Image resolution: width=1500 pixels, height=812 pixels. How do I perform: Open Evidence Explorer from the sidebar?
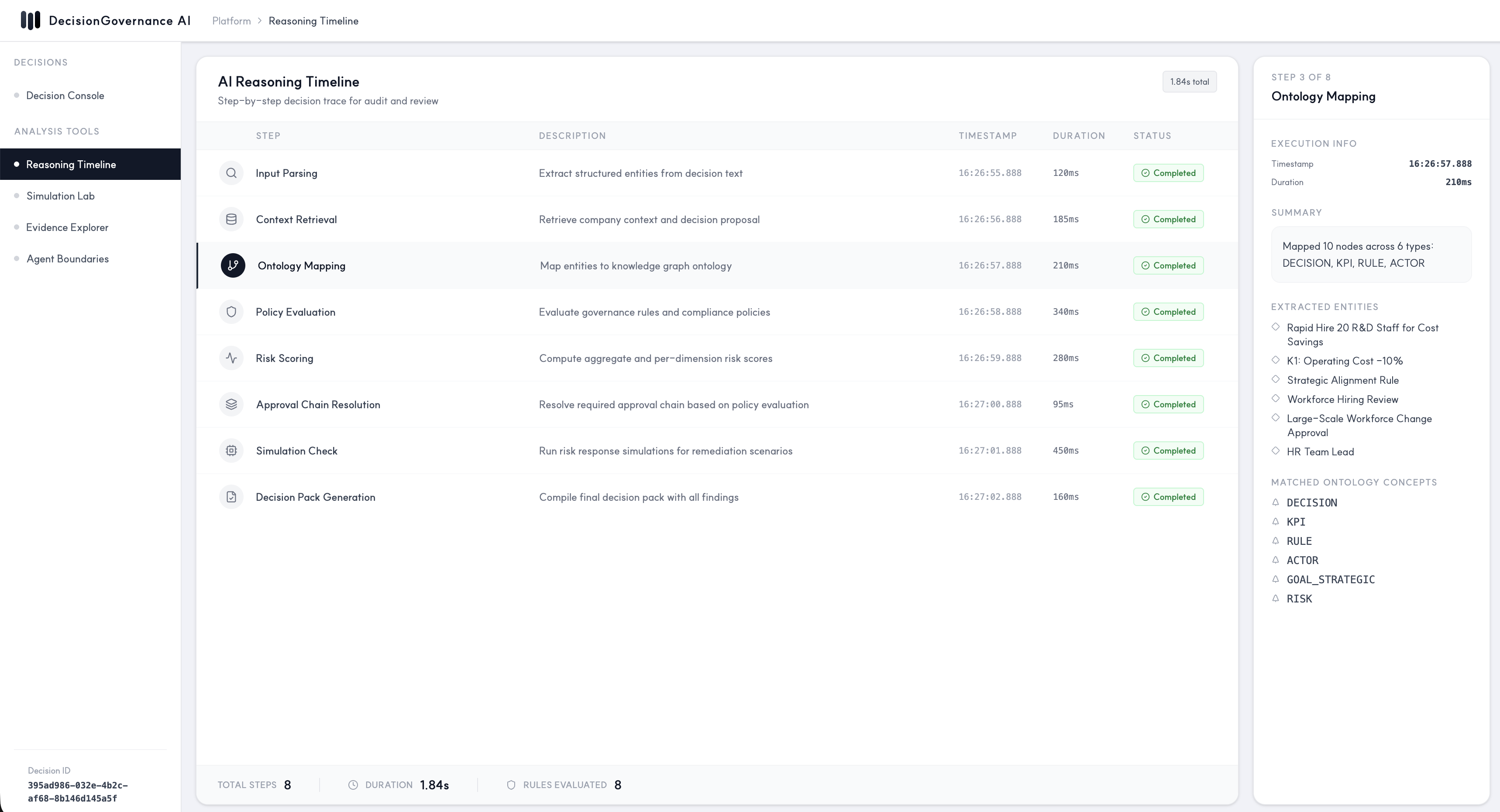coord(90,227)
